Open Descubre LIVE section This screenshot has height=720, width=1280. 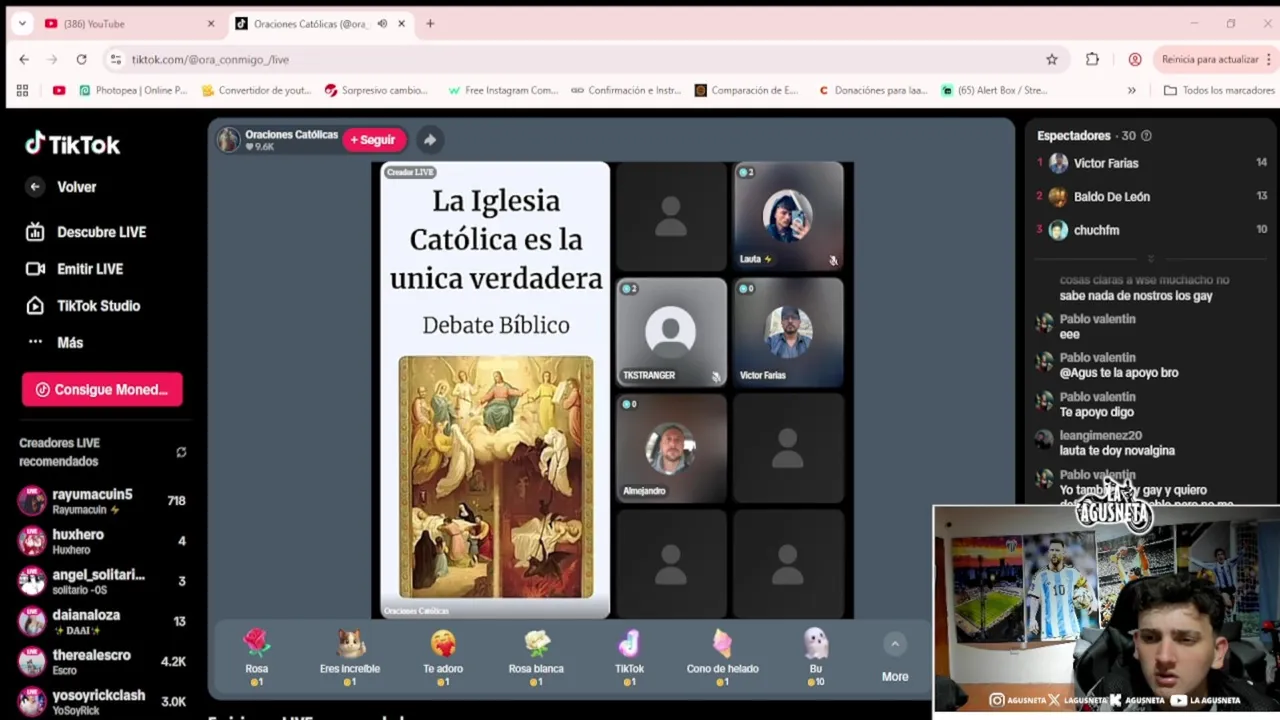(x=87, y=232)
